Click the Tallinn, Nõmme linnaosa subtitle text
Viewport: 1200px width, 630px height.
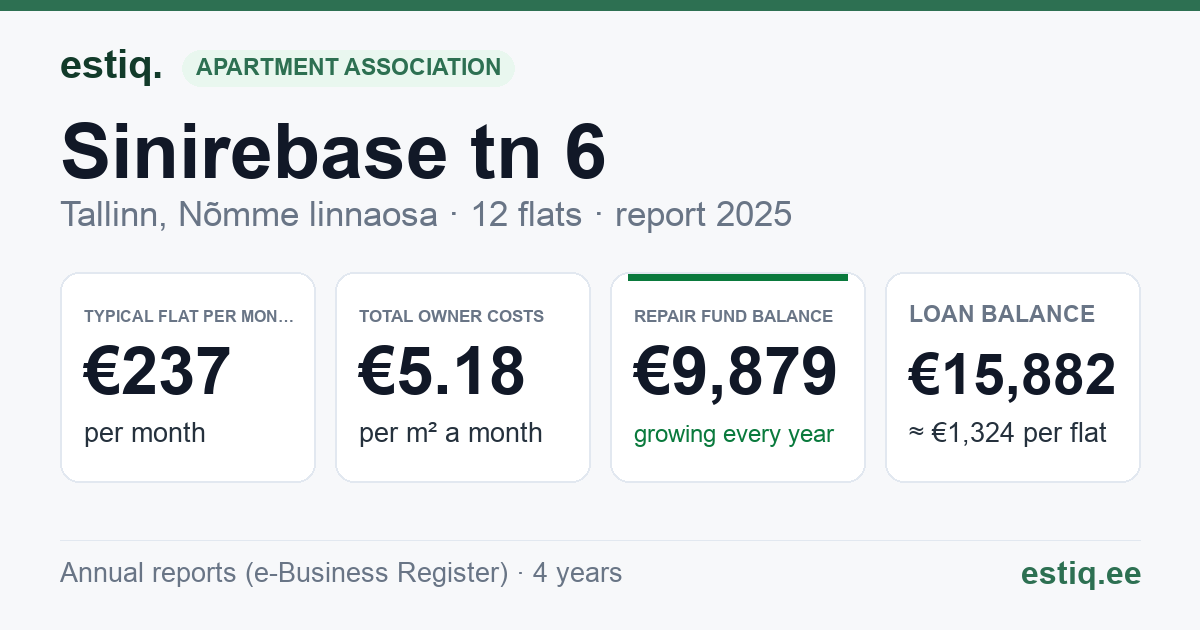click(249, 215)
